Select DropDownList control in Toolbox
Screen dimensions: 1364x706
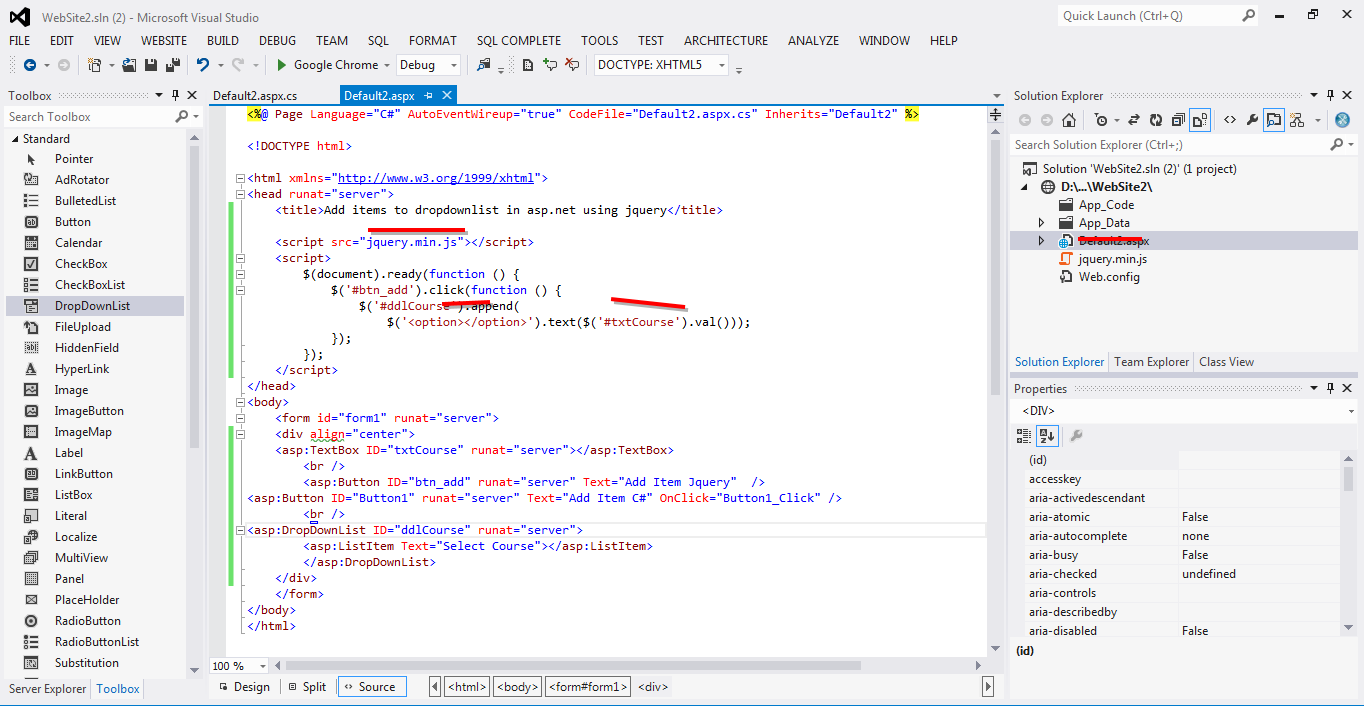(x=95, y=306)
